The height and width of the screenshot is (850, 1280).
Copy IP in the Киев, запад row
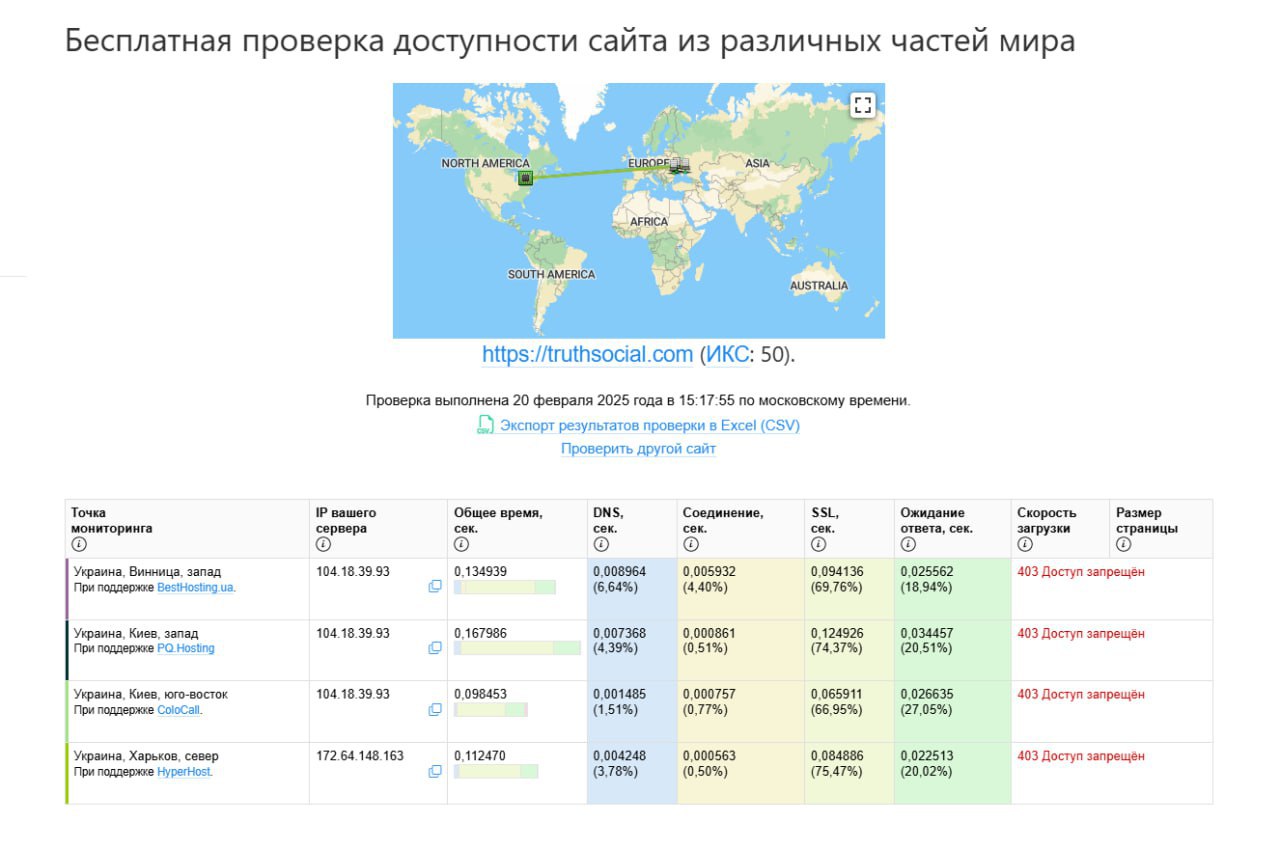pos(435,648)
